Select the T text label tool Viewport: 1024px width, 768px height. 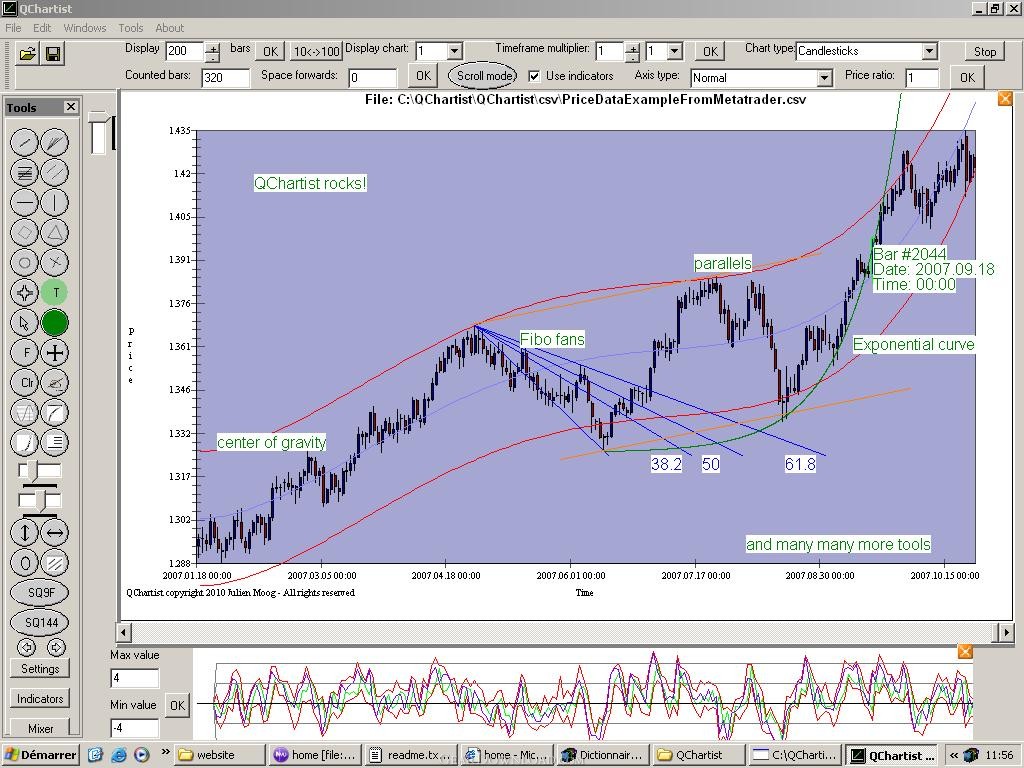55,293
